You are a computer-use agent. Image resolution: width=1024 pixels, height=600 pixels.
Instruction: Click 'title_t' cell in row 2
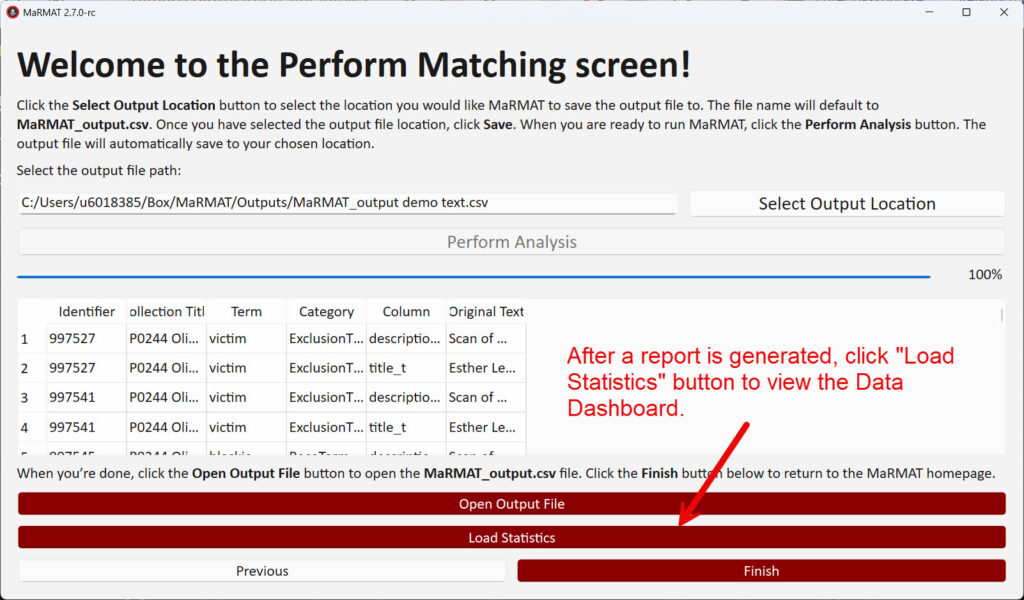[406, 368]
